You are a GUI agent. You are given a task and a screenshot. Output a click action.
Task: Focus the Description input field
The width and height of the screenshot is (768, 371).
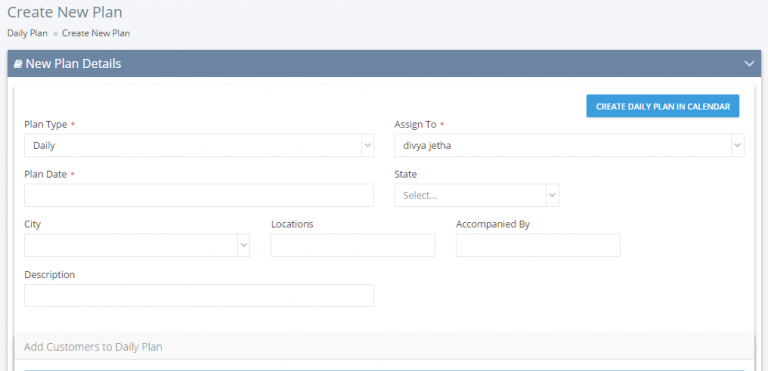[x=199, y=296]
